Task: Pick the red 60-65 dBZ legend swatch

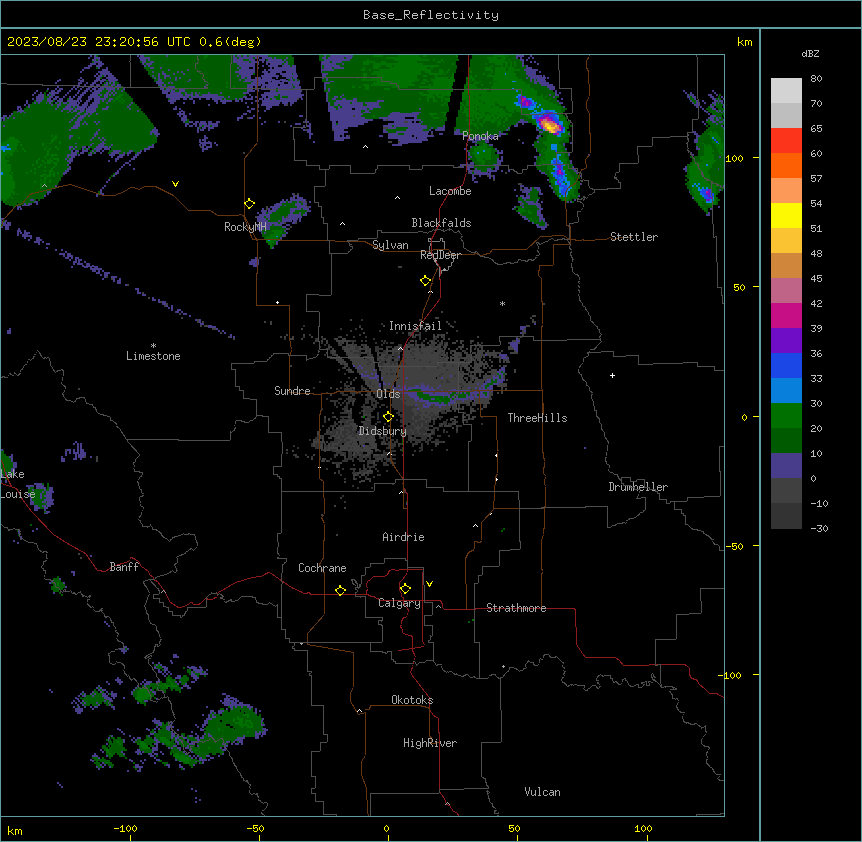Action: pyautogui.click(x=786, y=141)
